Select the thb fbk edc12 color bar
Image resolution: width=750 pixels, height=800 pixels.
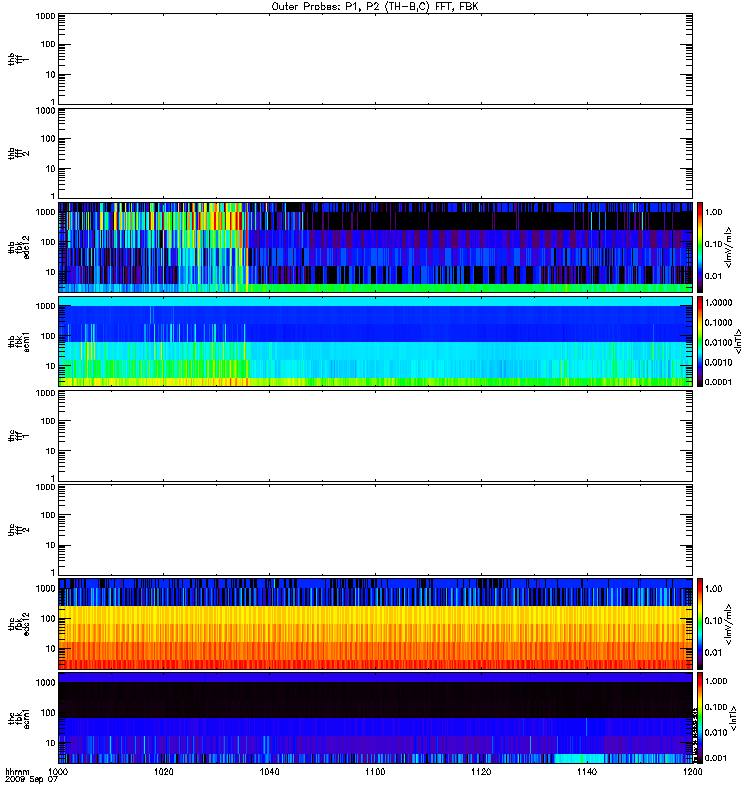coord(700,247)
